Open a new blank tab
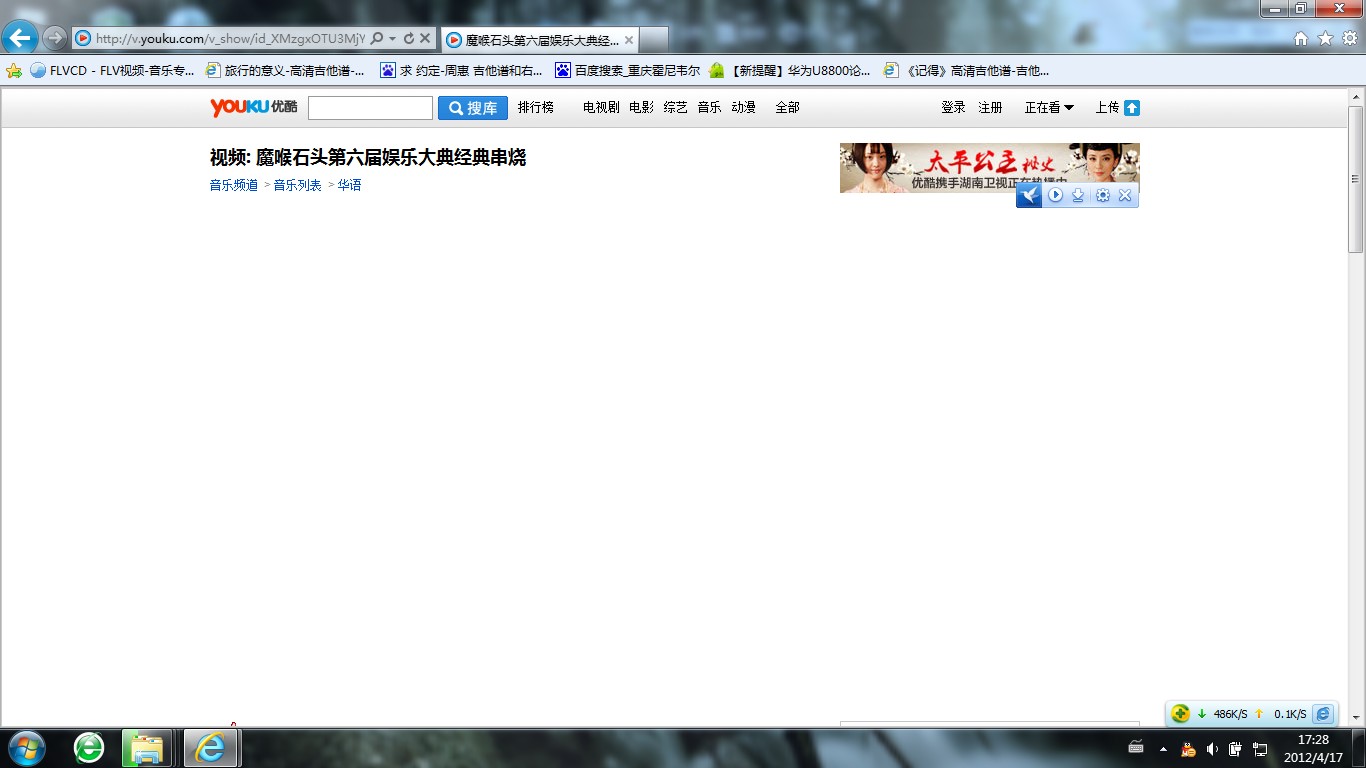 tap(653, 40)
